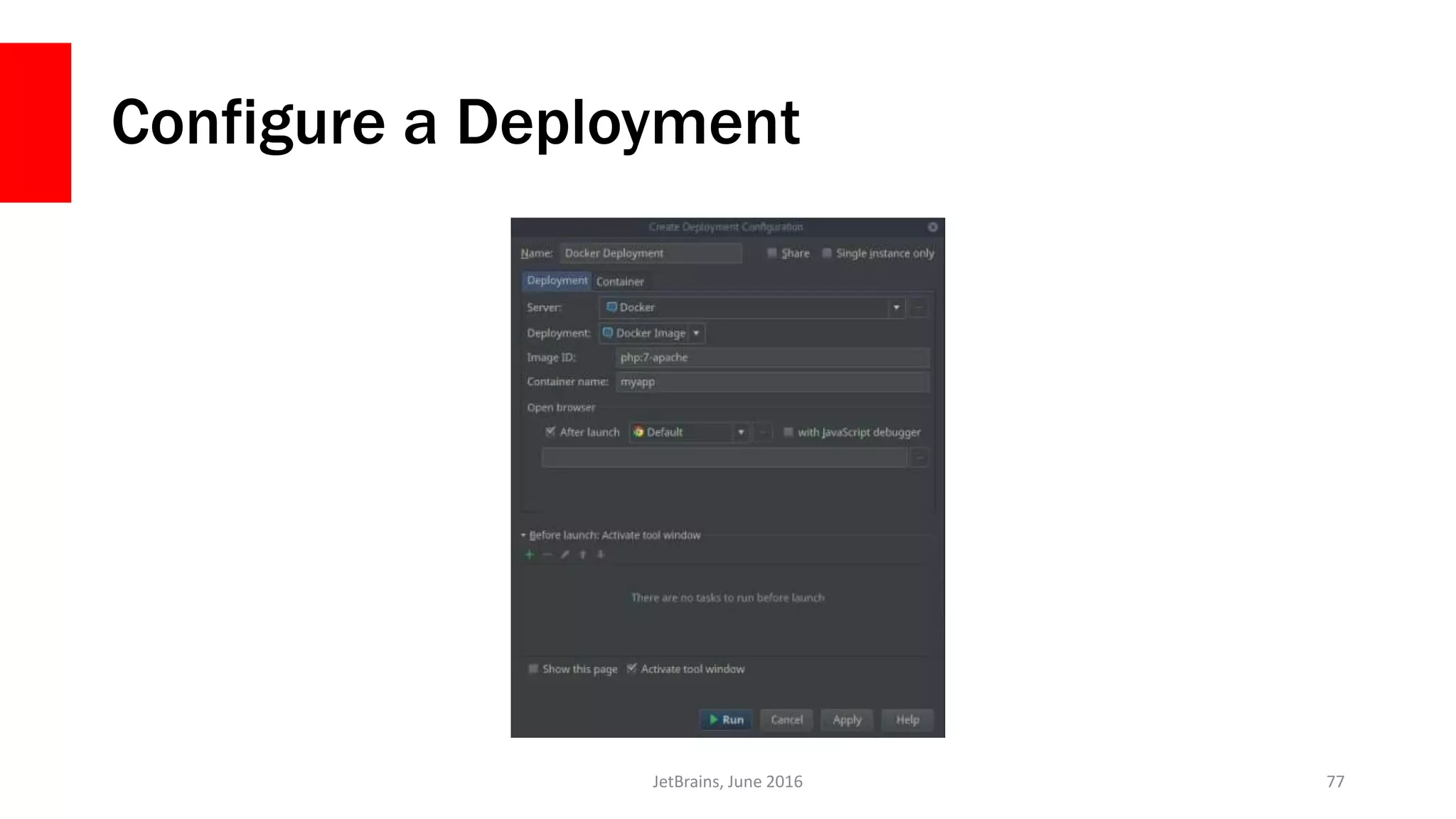Screen dimensions: 1456x819
Task: Open the Server dropdown showing Docker
Action: [x=896, y=308]
